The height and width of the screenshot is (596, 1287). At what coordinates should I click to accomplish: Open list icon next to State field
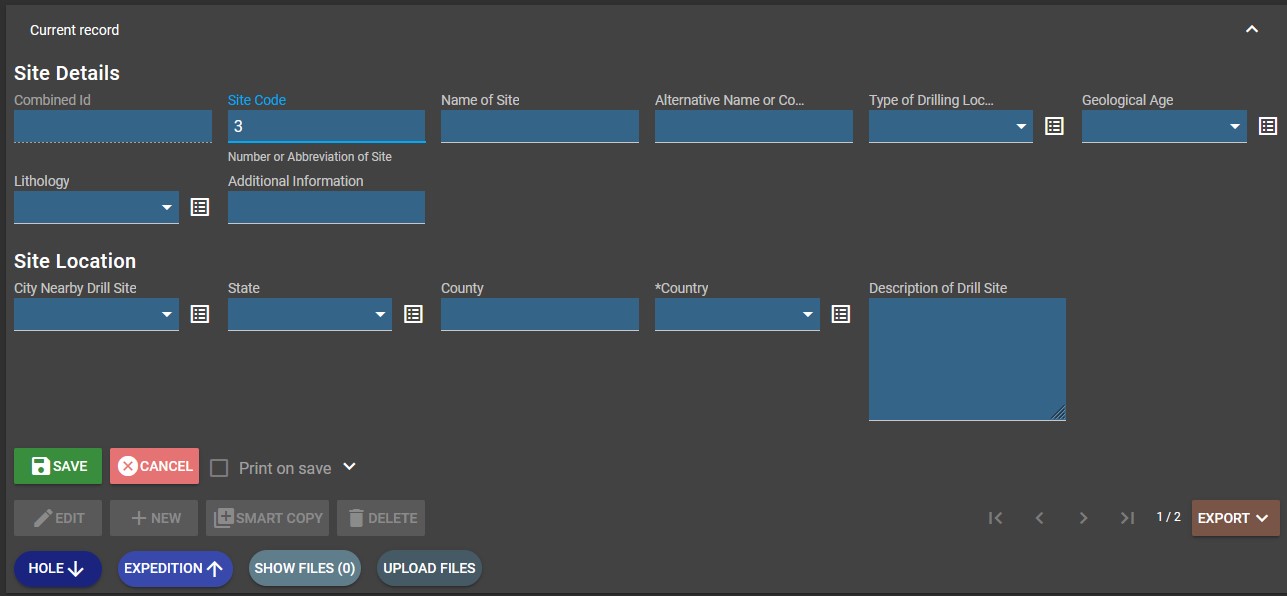point(413,314)
